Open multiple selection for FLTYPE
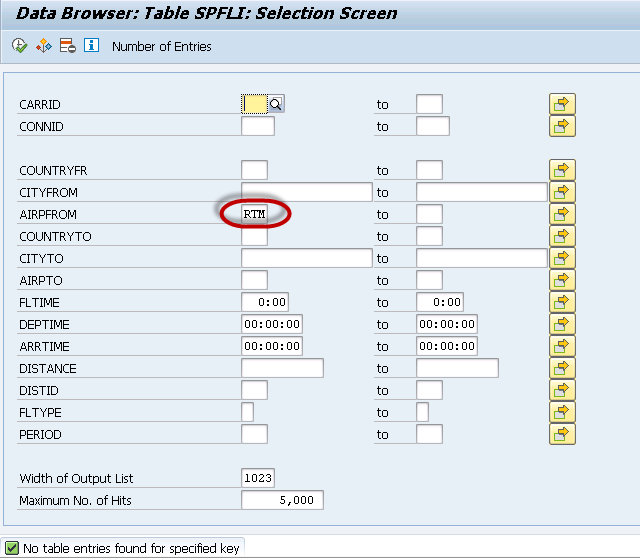Image resolution: width=640 pixels, height=558 pixels. tap(562, 413)
